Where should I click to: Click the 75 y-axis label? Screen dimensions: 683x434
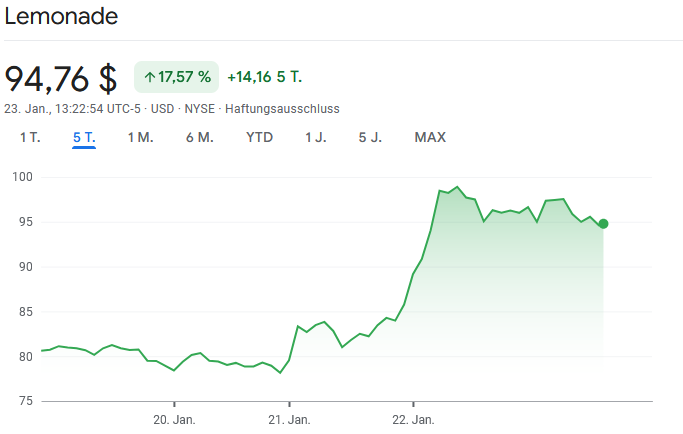tap(26, 401)
